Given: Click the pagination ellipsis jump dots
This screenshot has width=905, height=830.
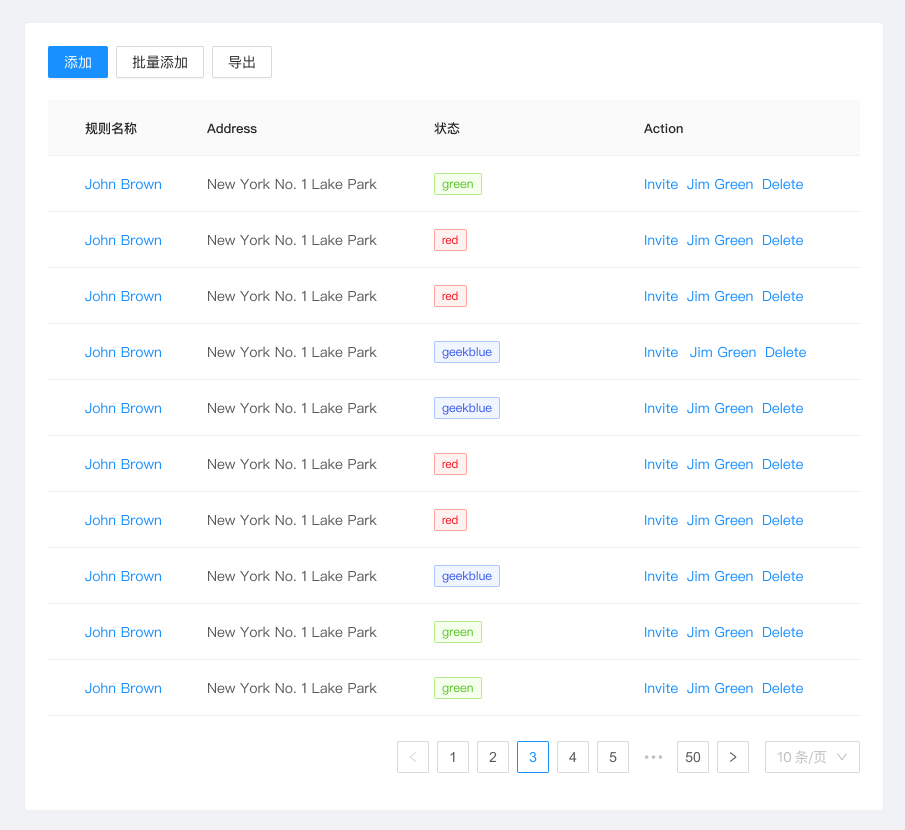Looking at the screenshot, I should point(653,757).
